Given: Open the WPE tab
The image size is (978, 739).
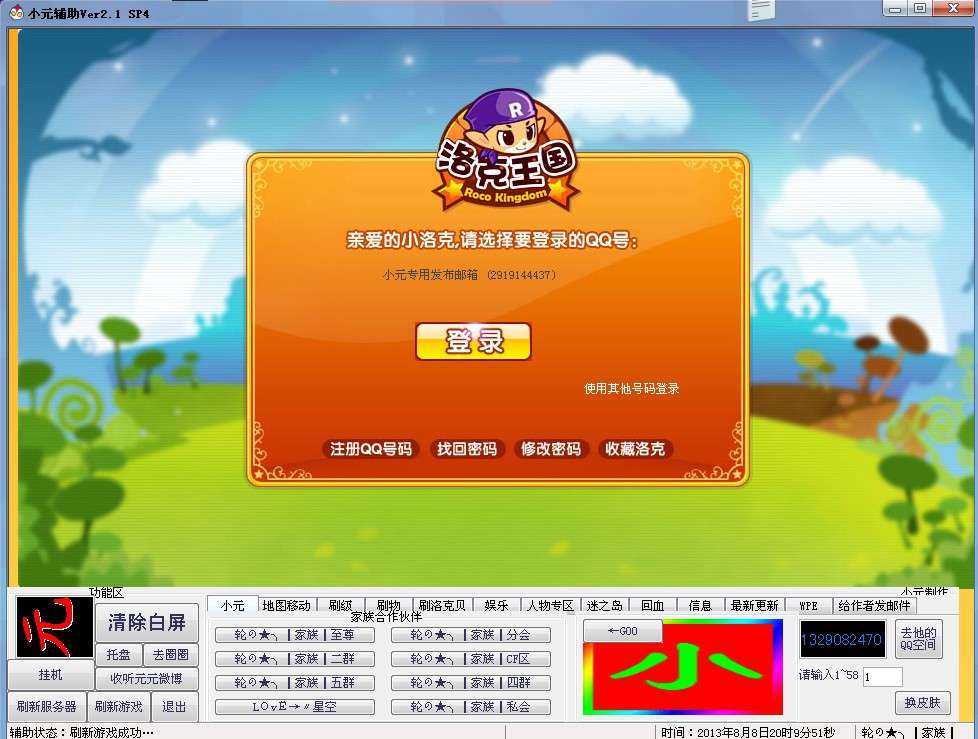Looking at the screenshot, I should click(808, 605).
